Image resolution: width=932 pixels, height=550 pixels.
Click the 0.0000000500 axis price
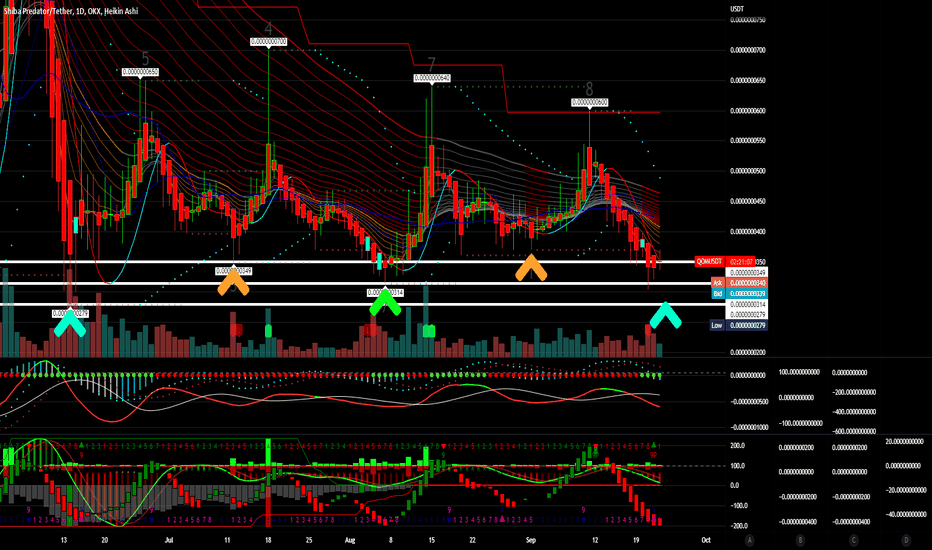pos(748,171)
